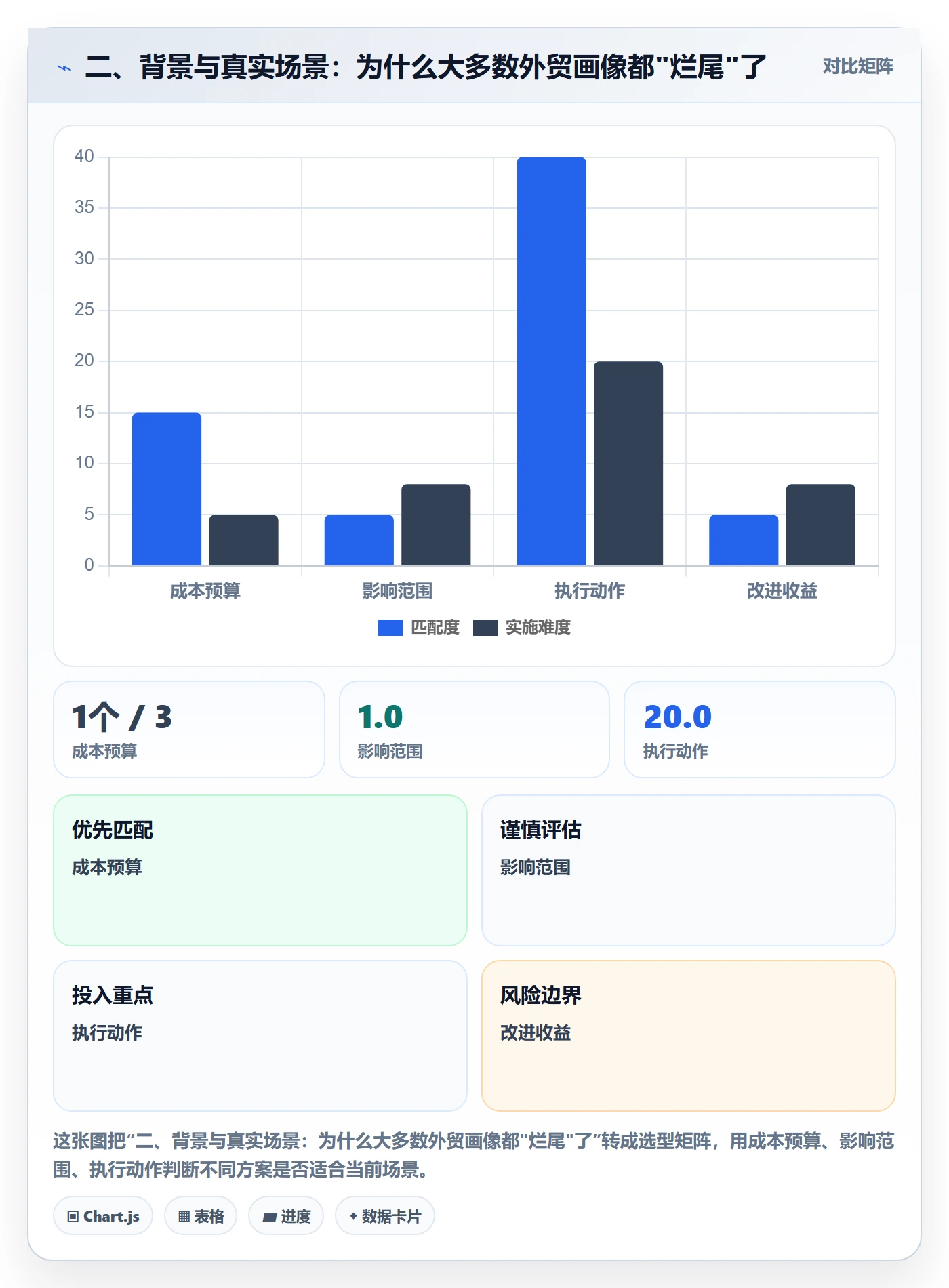Click the 改进收益 x-axis label
This screenshot has width=949, height=1288.
tap(782, 591)
